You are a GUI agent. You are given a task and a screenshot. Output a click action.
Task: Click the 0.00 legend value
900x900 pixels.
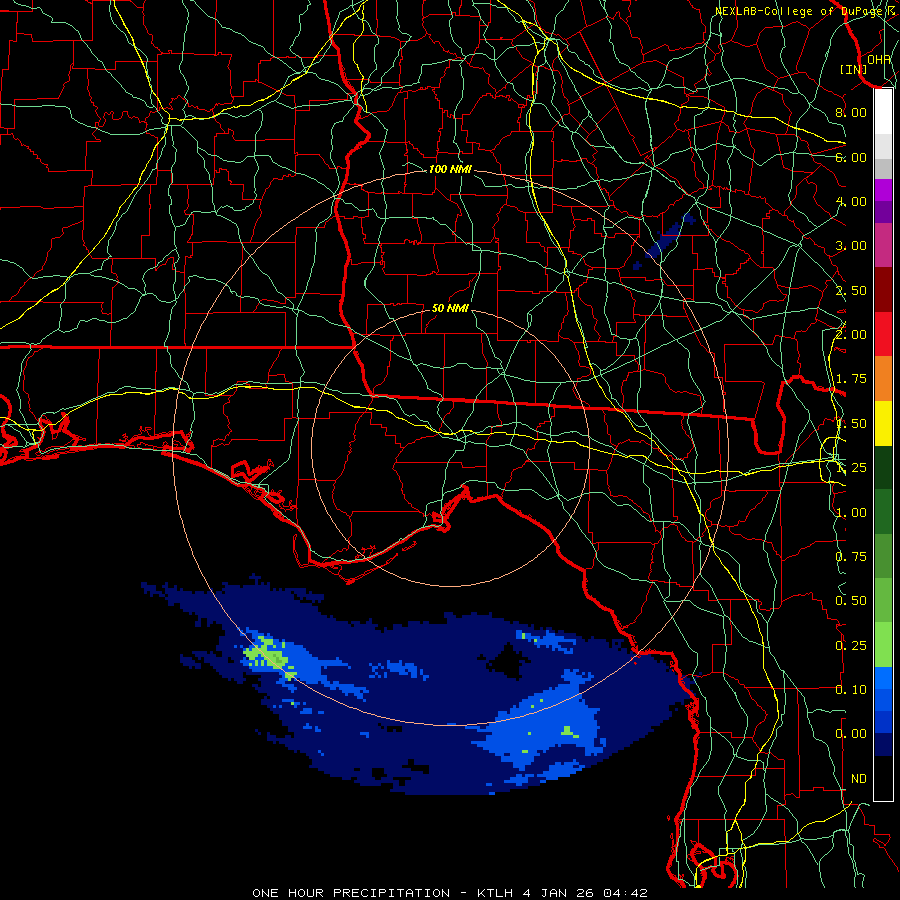click(x=851, y=734)
